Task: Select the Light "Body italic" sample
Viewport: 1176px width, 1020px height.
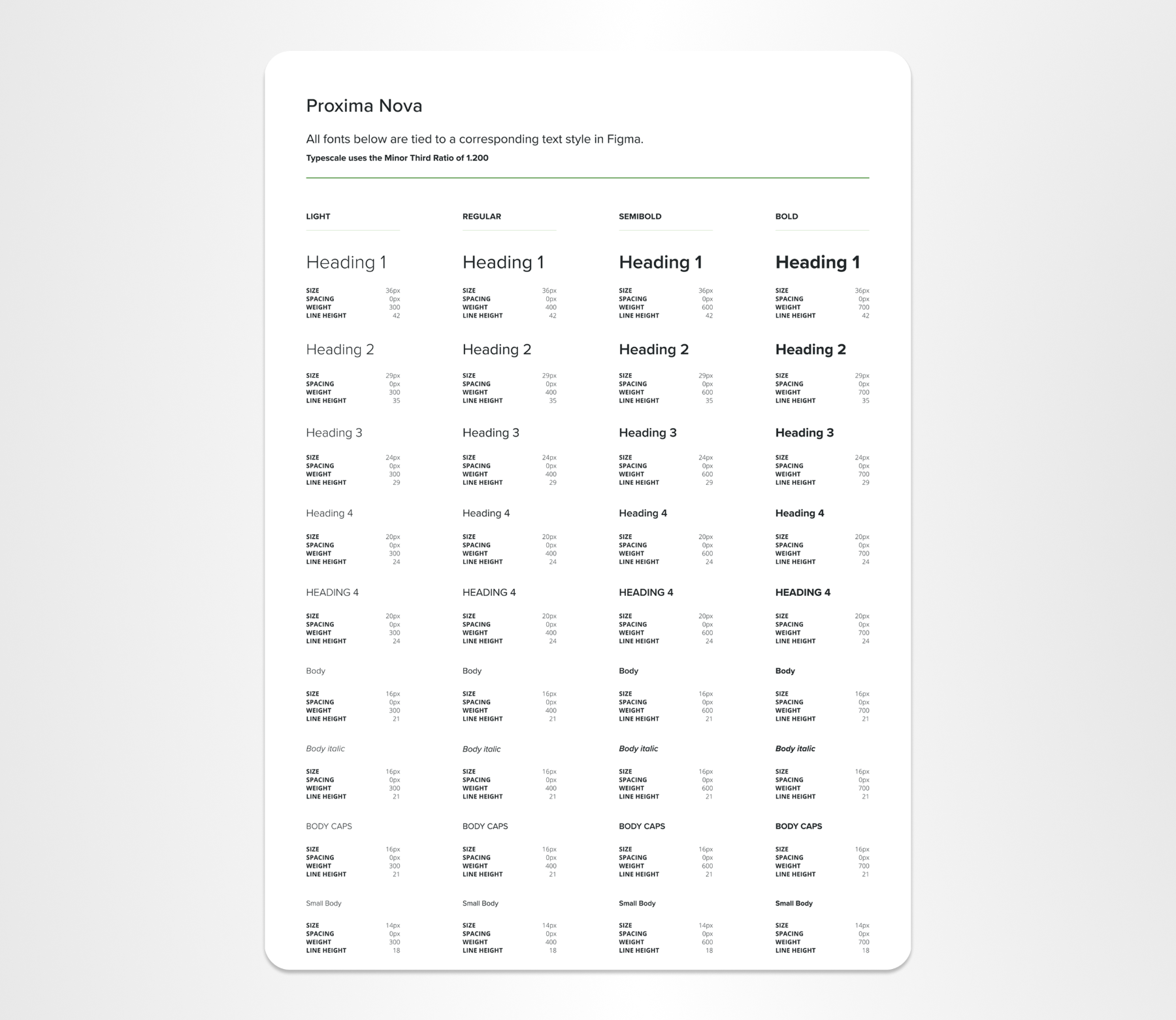Action: tap(325, 749)
